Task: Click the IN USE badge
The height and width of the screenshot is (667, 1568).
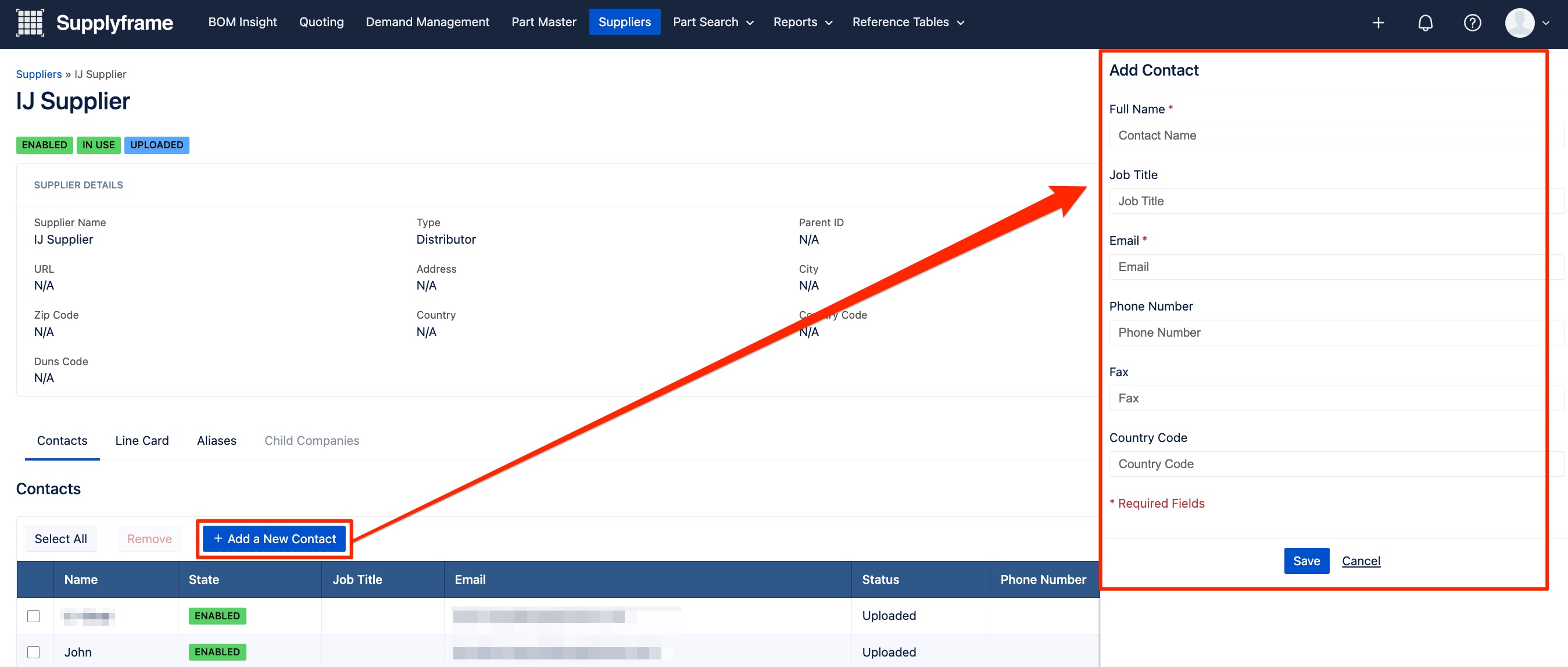Action: [x=98, y=145]
